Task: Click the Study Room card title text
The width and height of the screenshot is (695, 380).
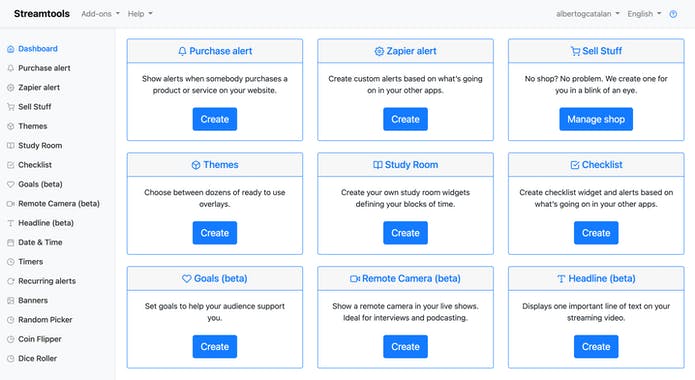Action: [411, 165]
